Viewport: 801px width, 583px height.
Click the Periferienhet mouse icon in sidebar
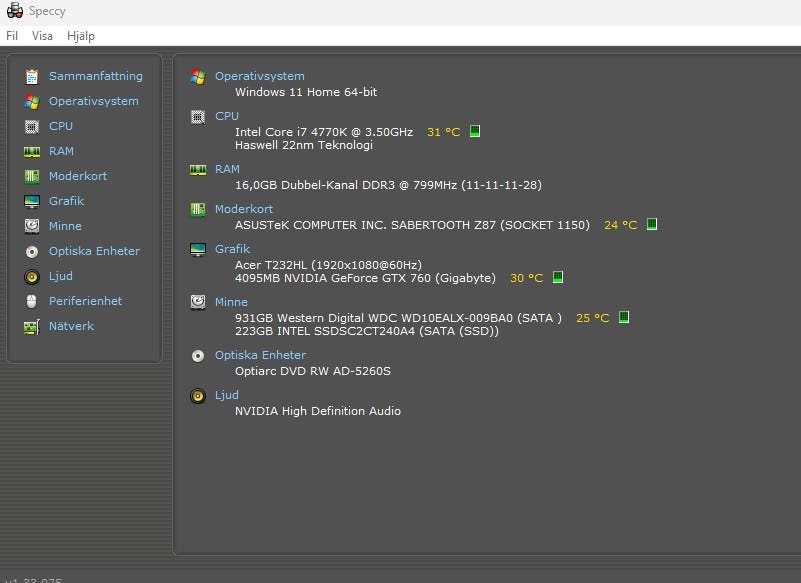pos(32,301)
